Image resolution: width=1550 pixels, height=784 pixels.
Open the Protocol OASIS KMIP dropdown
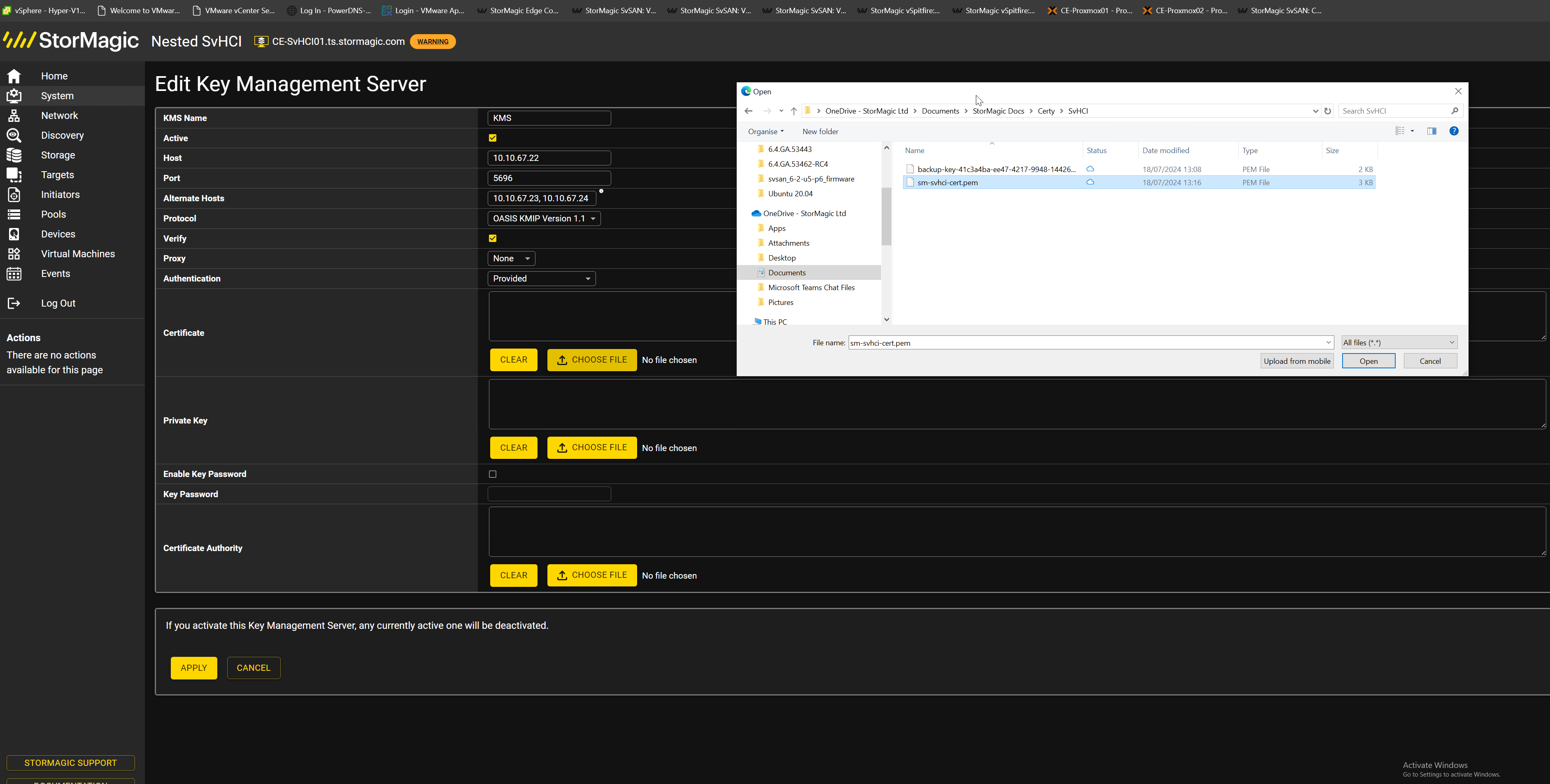click(544, 219)
